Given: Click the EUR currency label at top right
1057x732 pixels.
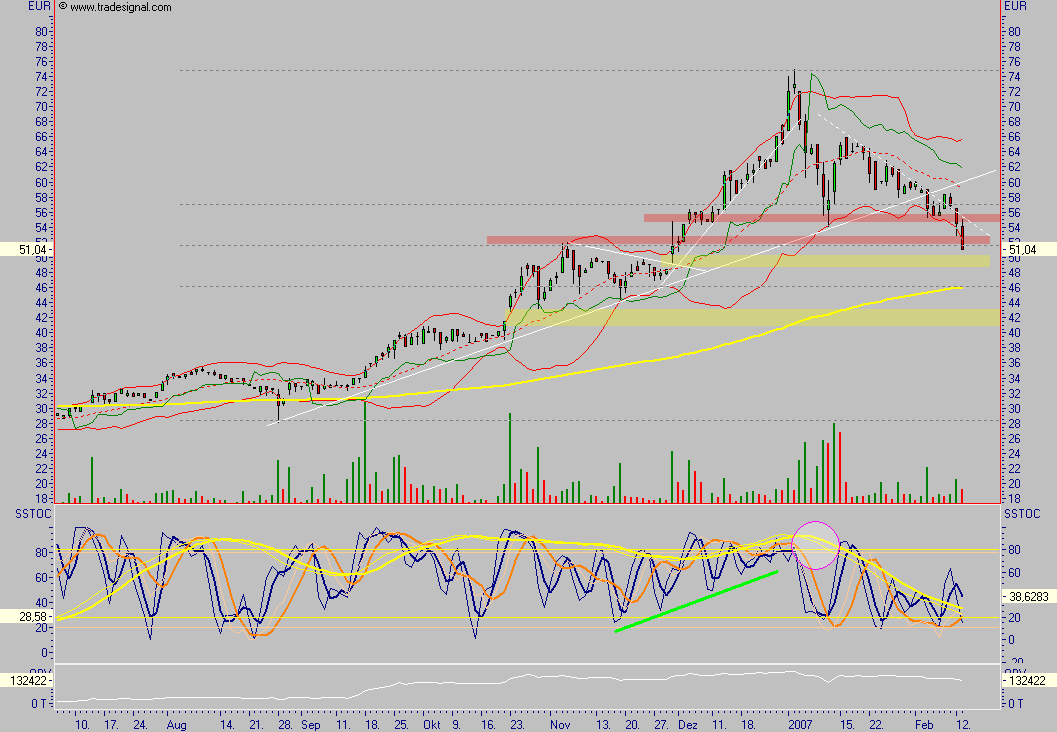Looking at the screenshot, I should [x=1016, y=7].
